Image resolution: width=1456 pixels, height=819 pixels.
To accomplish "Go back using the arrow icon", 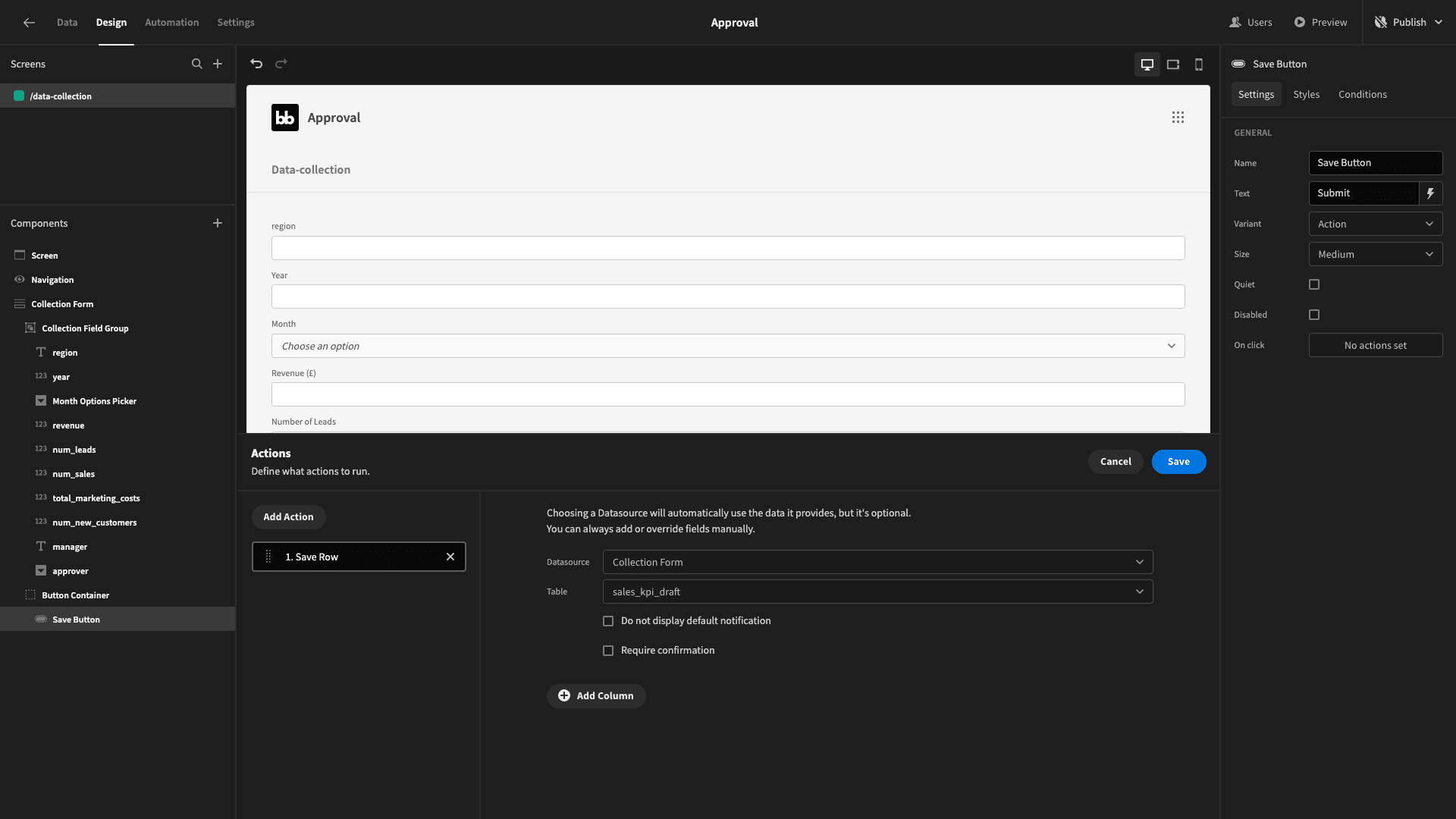I will (x=29, y=23).
